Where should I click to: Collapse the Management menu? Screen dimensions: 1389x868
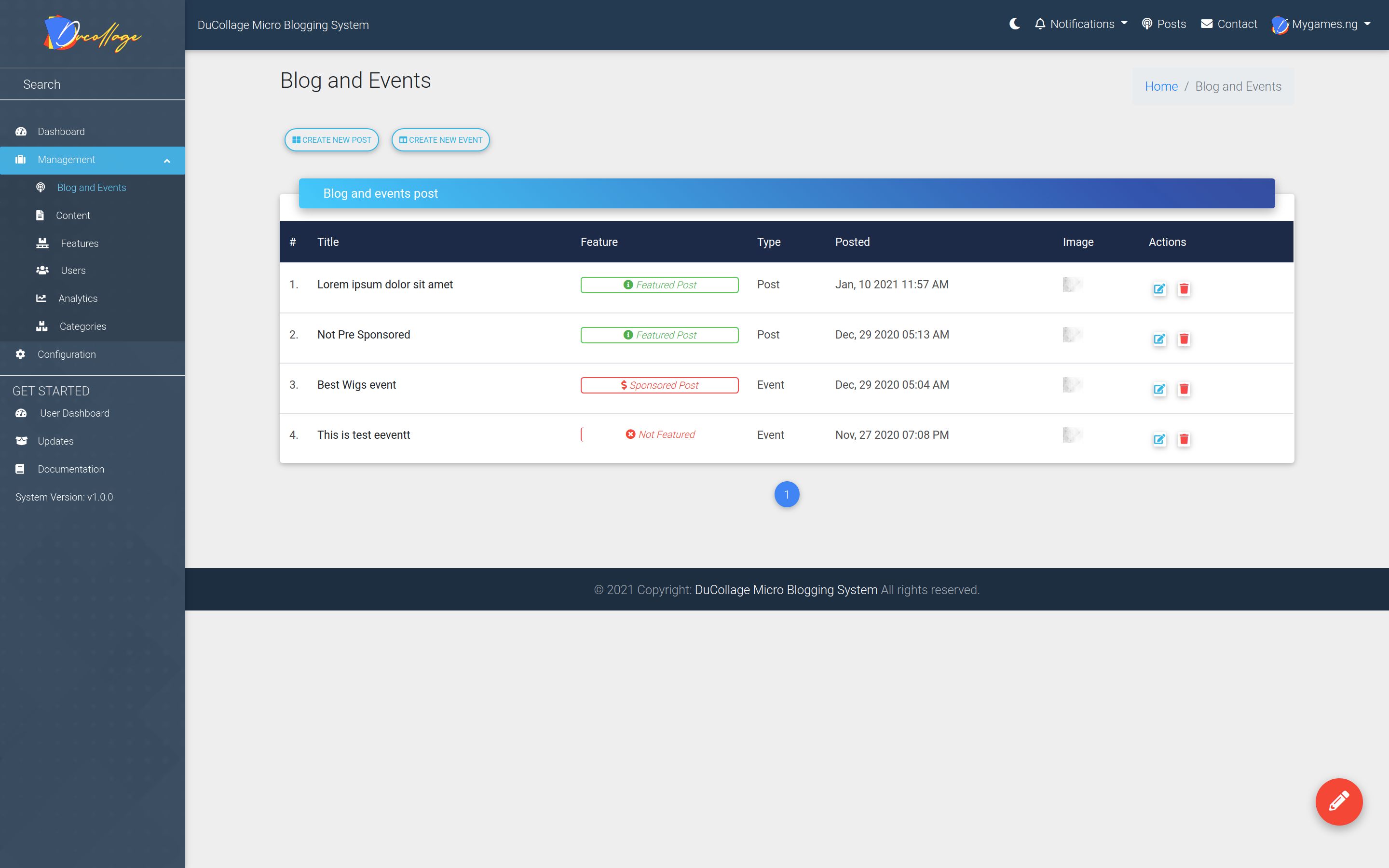click(93, 160)
